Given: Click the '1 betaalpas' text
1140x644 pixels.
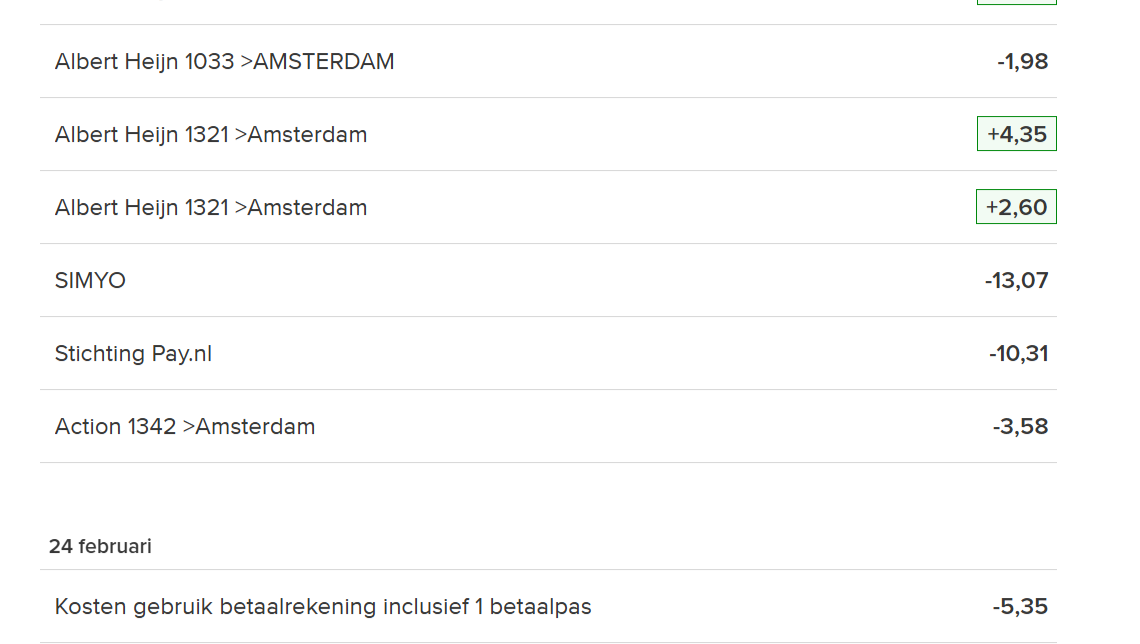Looking at the screenshot, I should pyautogui.click(x=537, y=607).
